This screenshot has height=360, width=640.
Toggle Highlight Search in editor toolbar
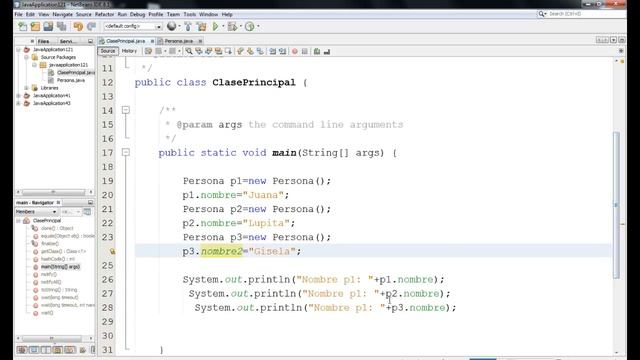coord(218,51)
